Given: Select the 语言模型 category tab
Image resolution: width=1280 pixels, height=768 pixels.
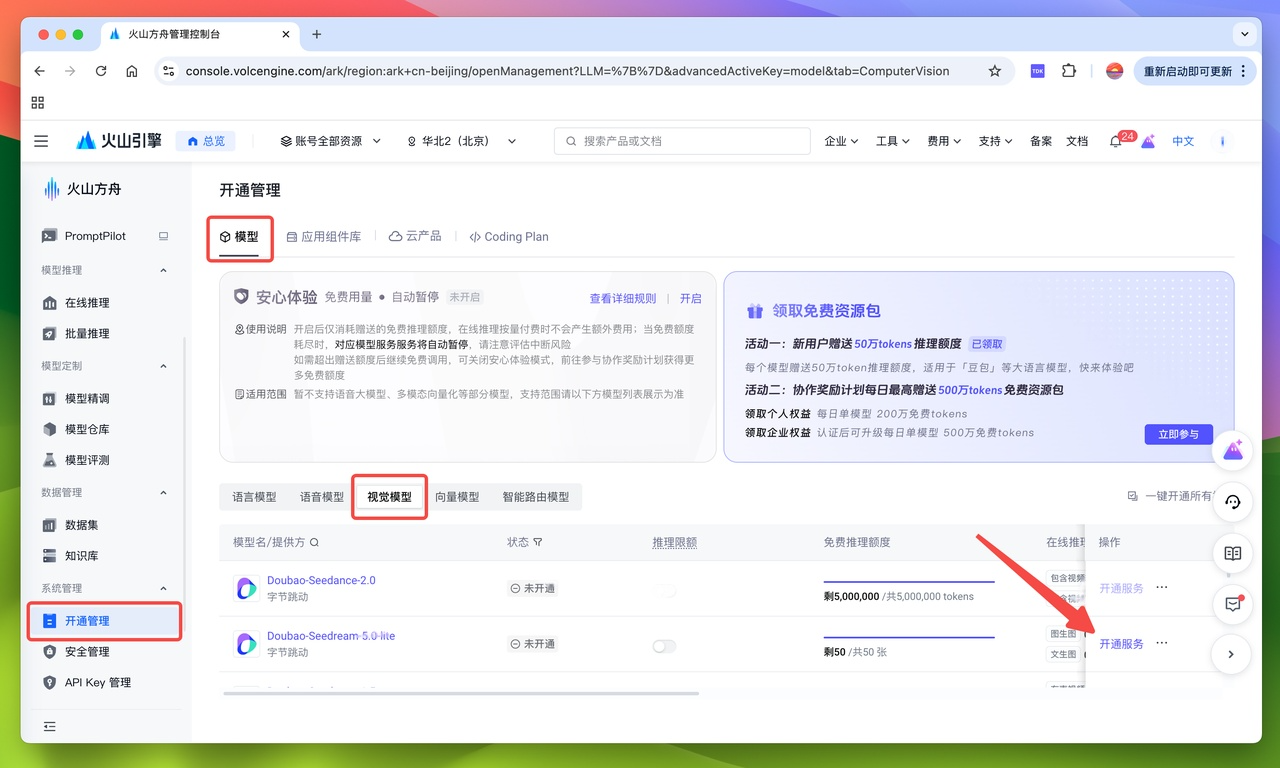Looking at the screenshot, I should (x=254, y=496).
